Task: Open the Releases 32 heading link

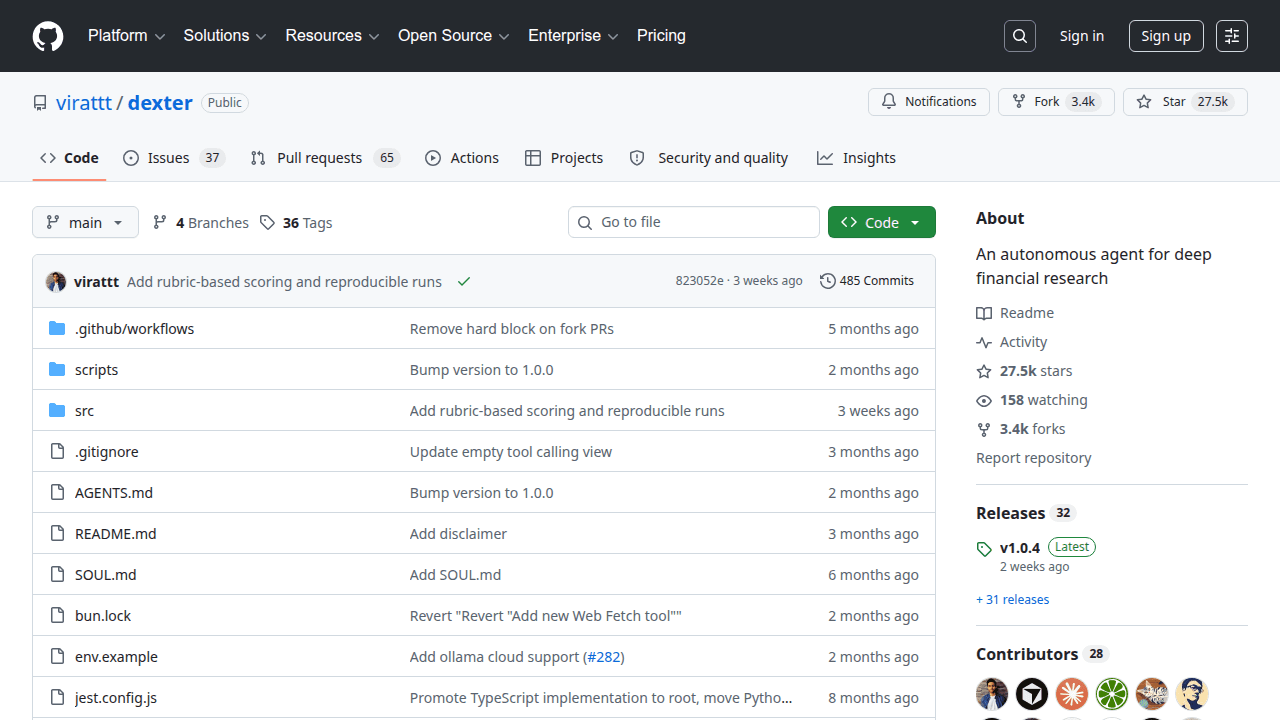Action: pos(1025,513)
